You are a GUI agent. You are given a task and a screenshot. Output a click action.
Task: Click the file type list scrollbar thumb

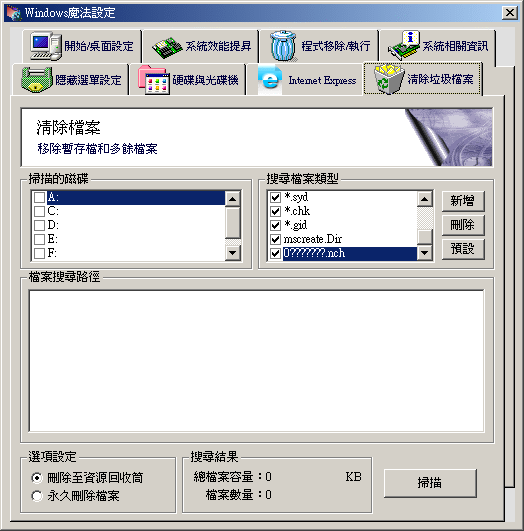tap(425, 236)
